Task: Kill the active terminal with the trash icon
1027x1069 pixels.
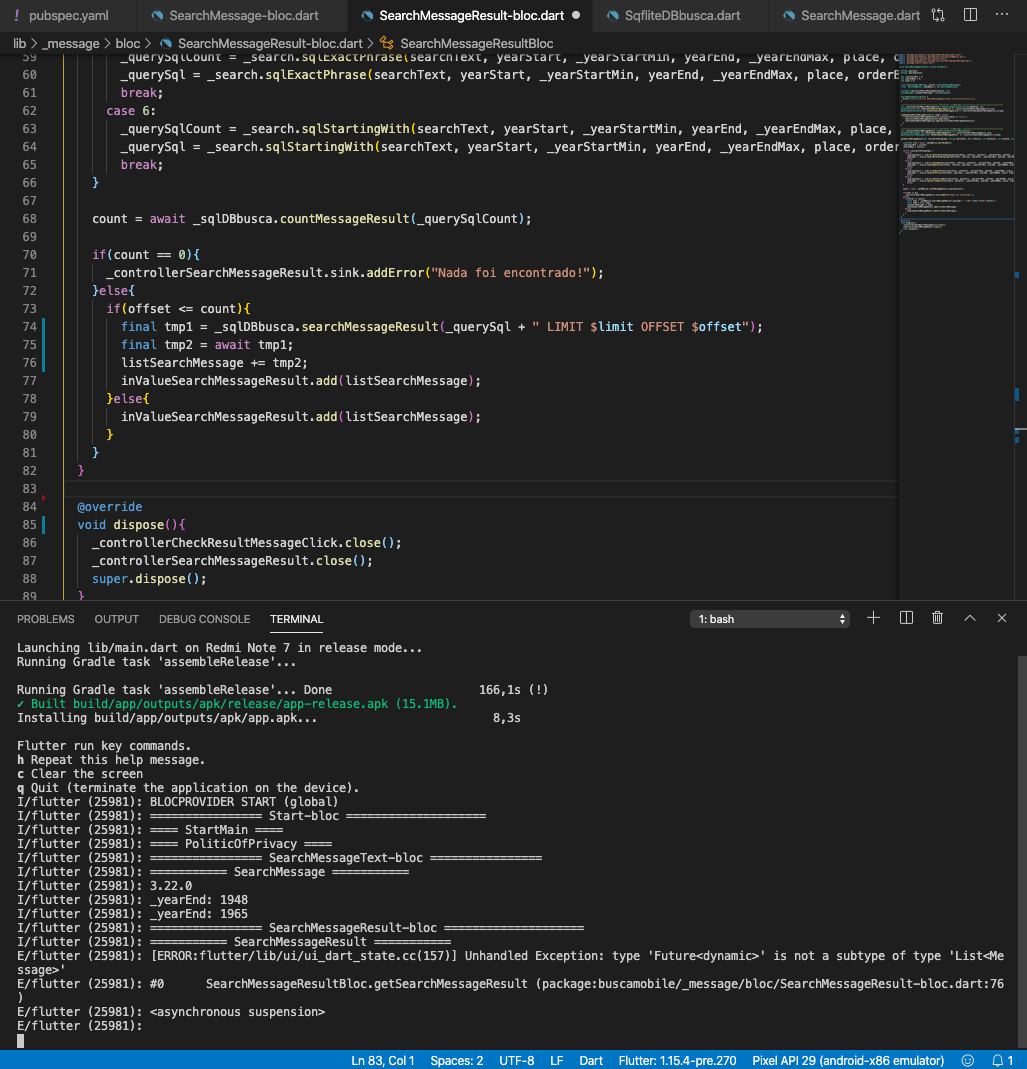Action: point(937,618)
